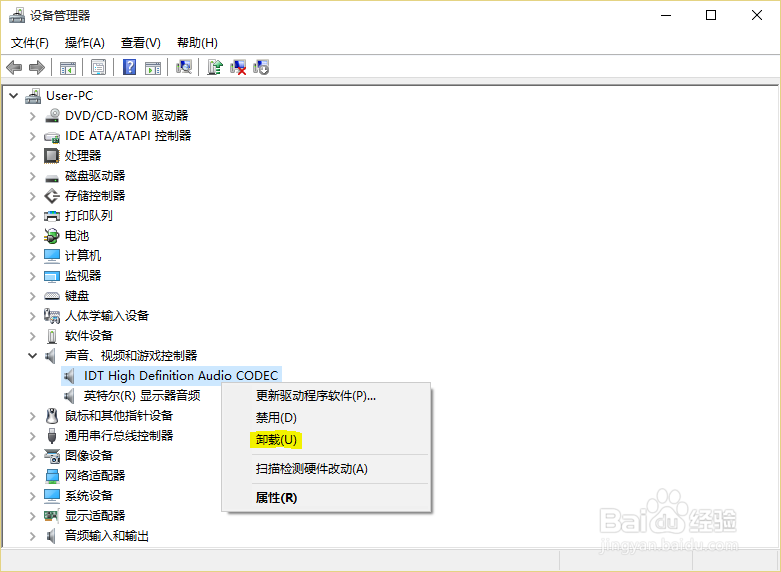The image size is (781, 572).
Task: Select the 系统设备 label text
Action: [89, 496]
